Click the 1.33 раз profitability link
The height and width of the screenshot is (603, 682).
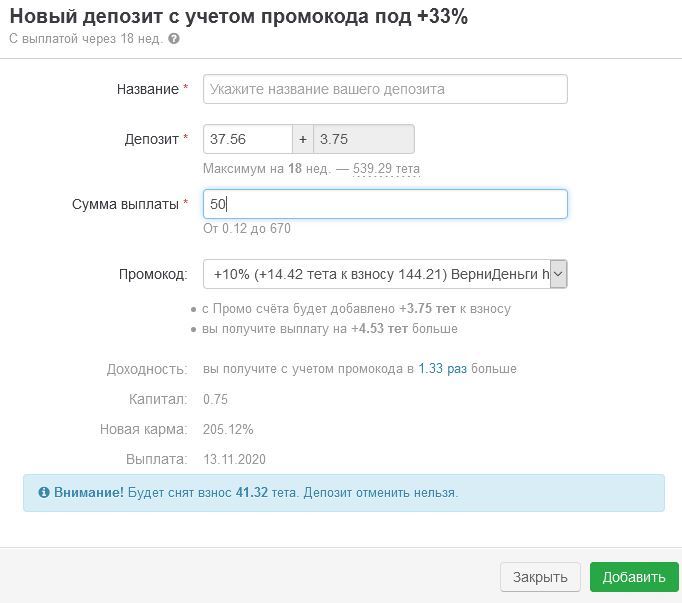(x=442, y=369)
